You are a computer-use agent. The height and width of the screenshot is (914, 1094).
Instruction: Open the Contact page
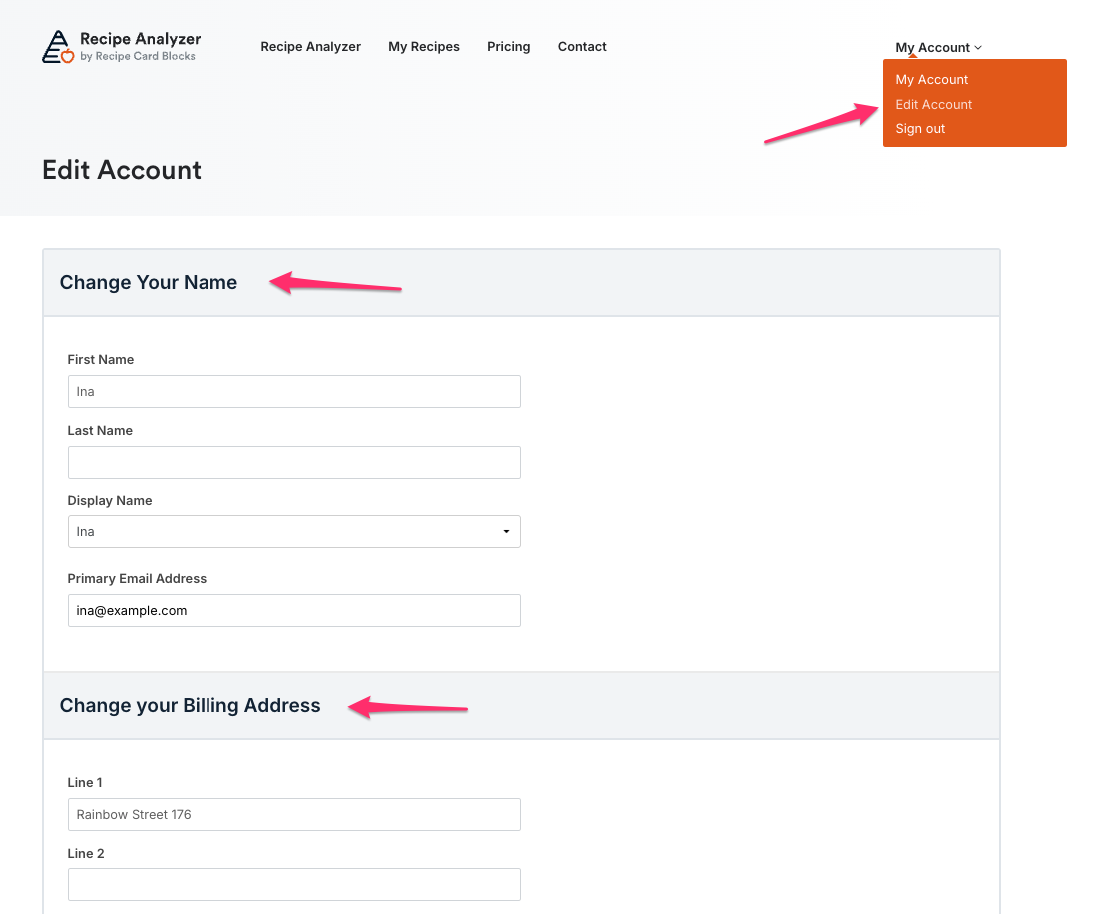(582, 47)
